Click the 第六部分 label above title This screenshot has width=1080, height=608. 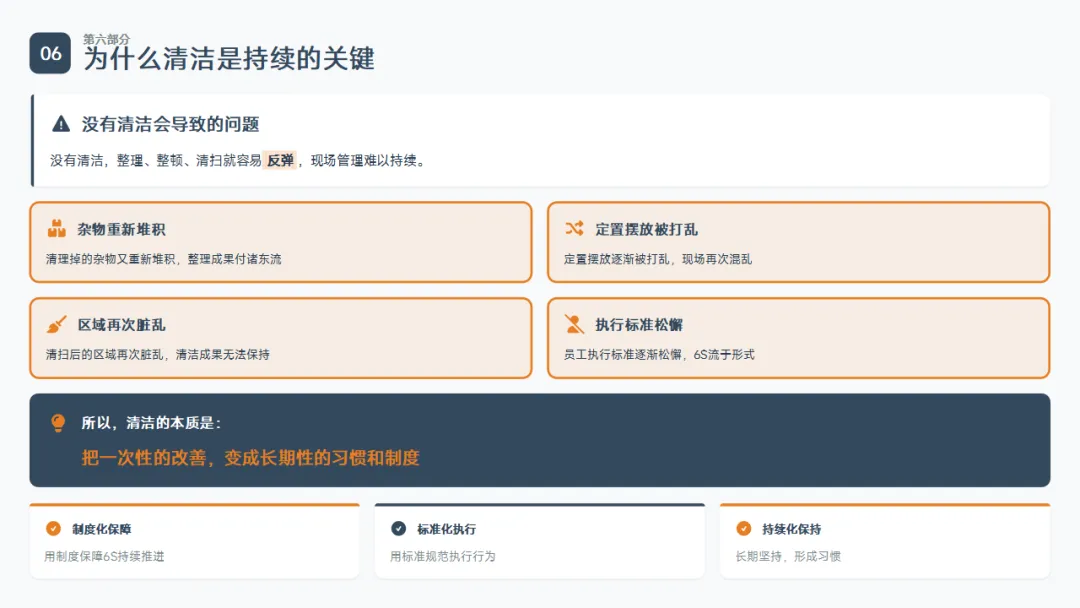pyautogui.click(x=106, y=39)
